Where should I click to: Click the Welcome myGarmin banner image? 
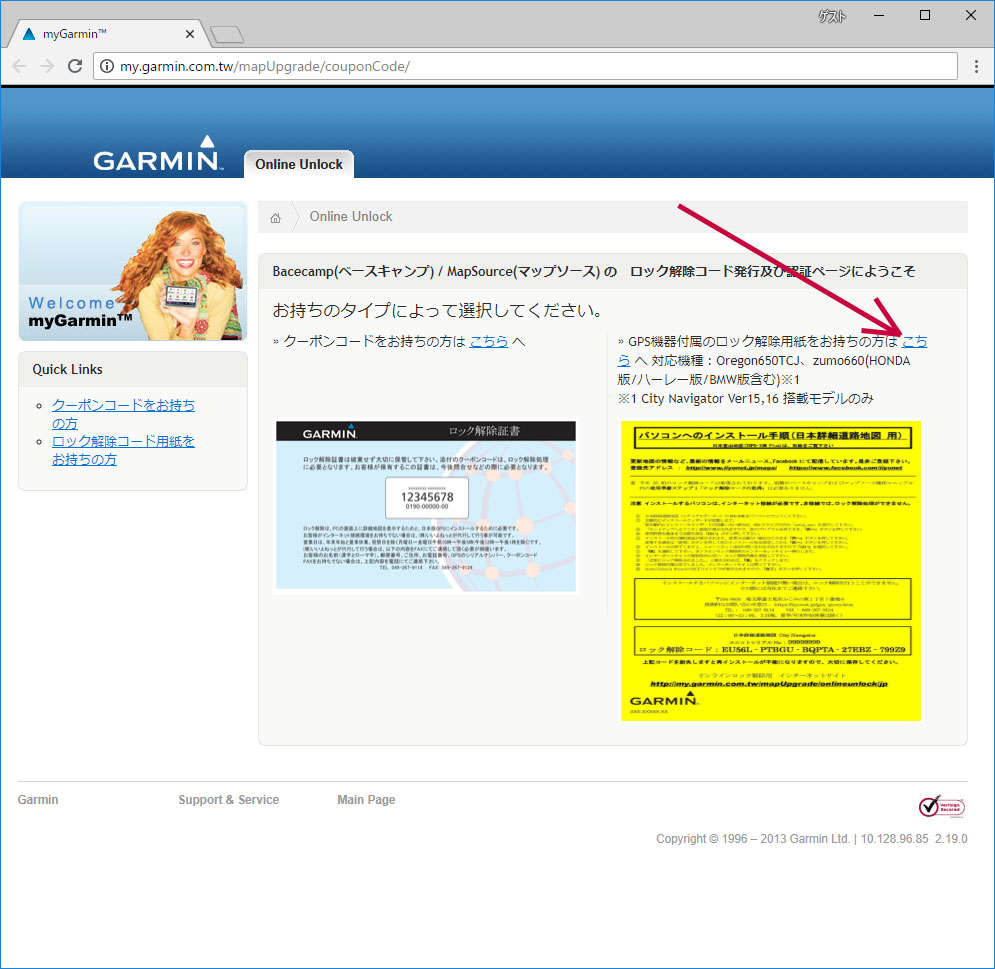(x=133, y=272)
